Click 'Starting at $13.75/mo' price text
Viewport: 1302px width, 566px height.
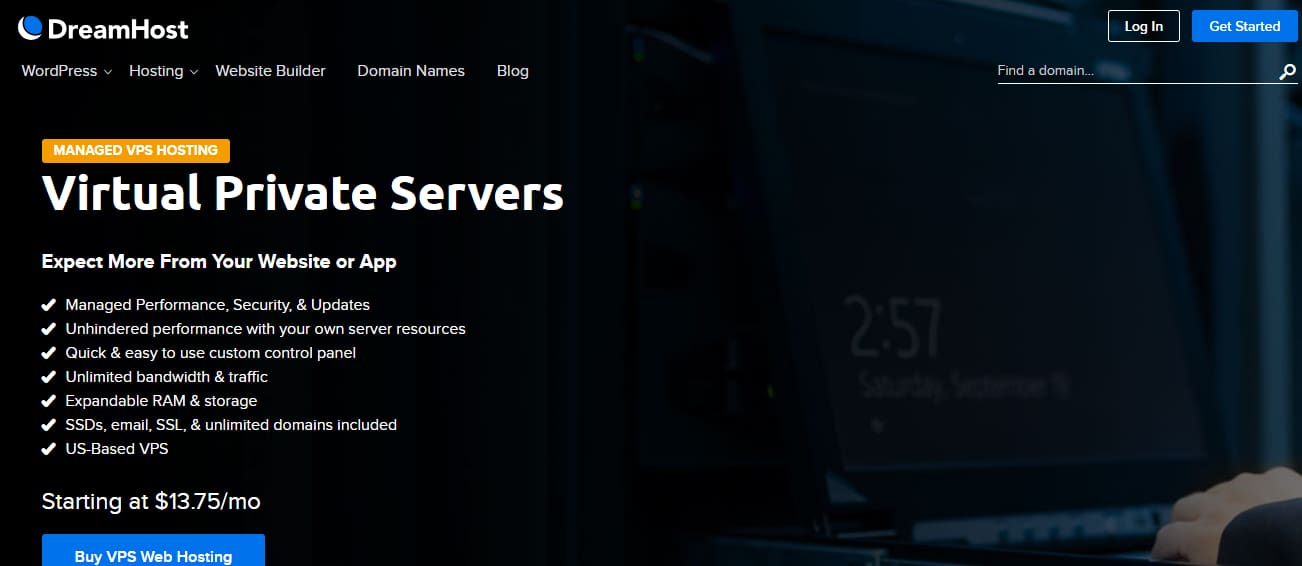pyautogui.click(x=151, y=502)
